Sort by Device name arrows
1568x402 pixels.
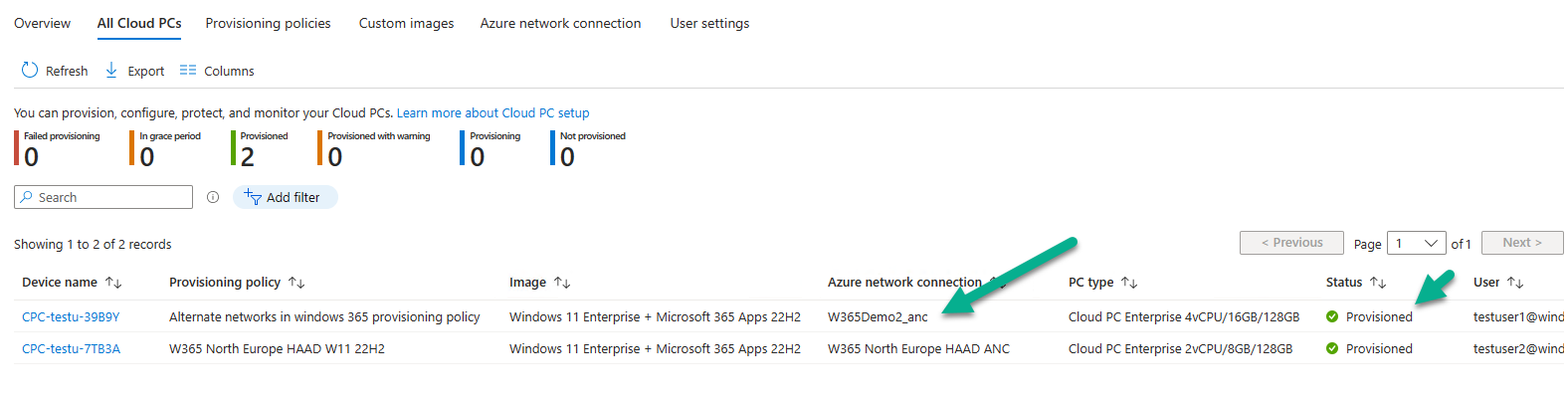point(113,283)
